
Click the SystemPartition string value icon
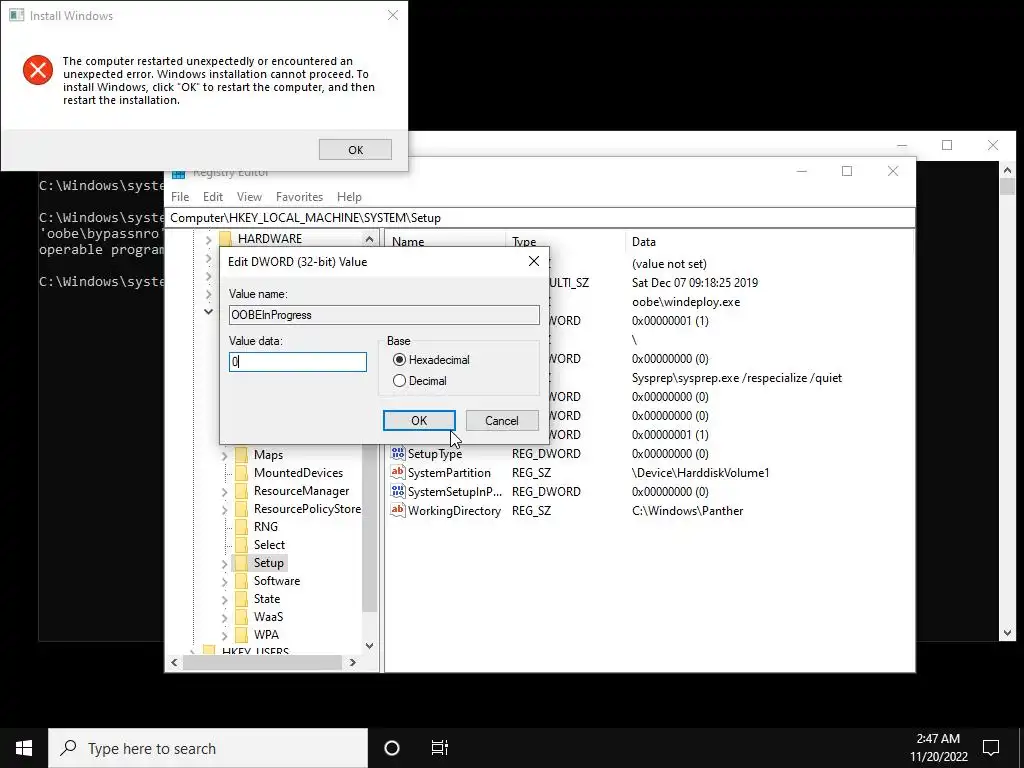click(398, 472)
